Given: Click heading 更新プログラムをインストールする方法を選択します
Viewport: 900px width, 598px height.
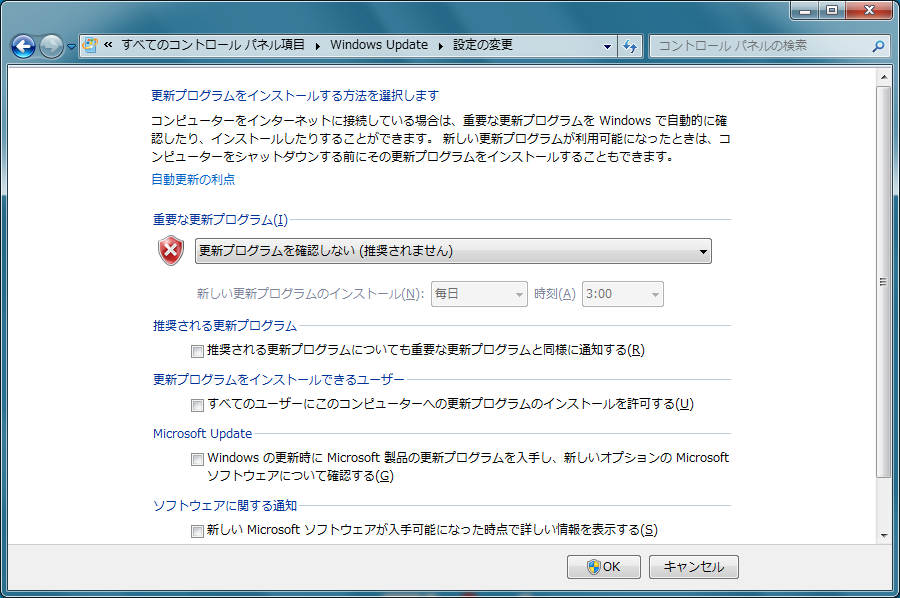Looking at the screenshot, I should point(295,96).
